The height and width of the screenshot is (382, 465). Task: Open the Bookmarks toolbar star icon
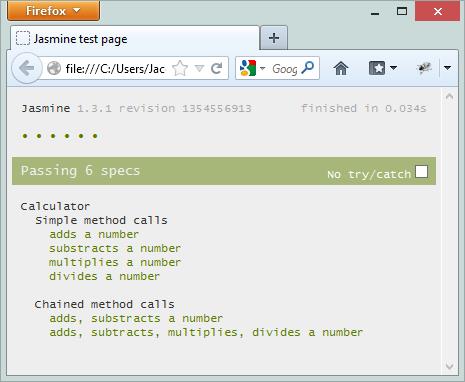(x=377, y=68)
